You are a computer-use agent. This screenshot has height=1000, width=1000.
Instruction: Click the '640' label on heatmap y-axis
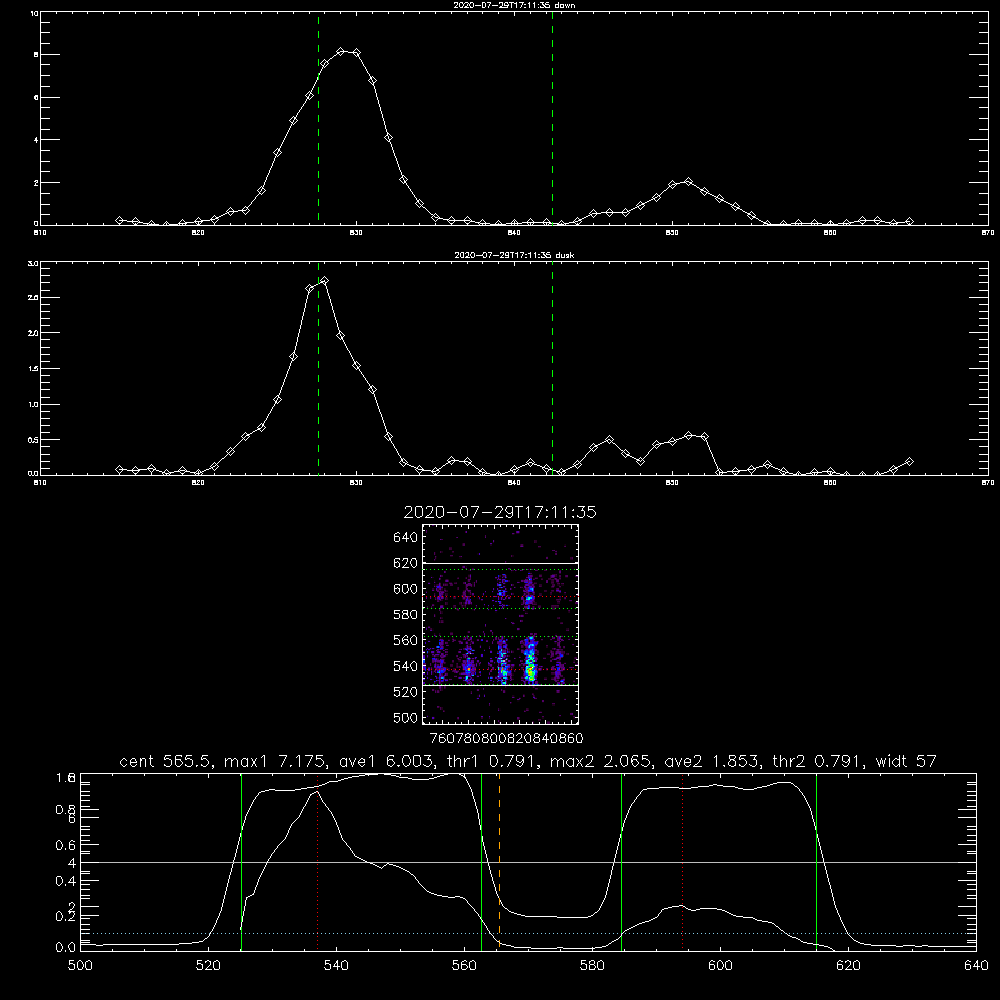click(x=406, y=538)
